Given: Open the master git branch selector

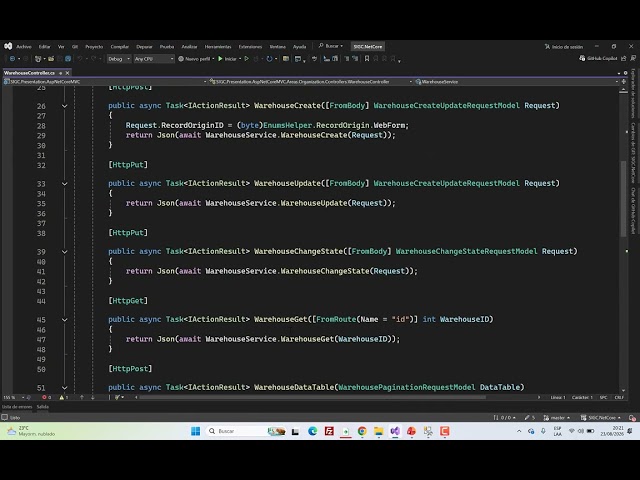Looking at the screenshot, I should click(557, 418).
